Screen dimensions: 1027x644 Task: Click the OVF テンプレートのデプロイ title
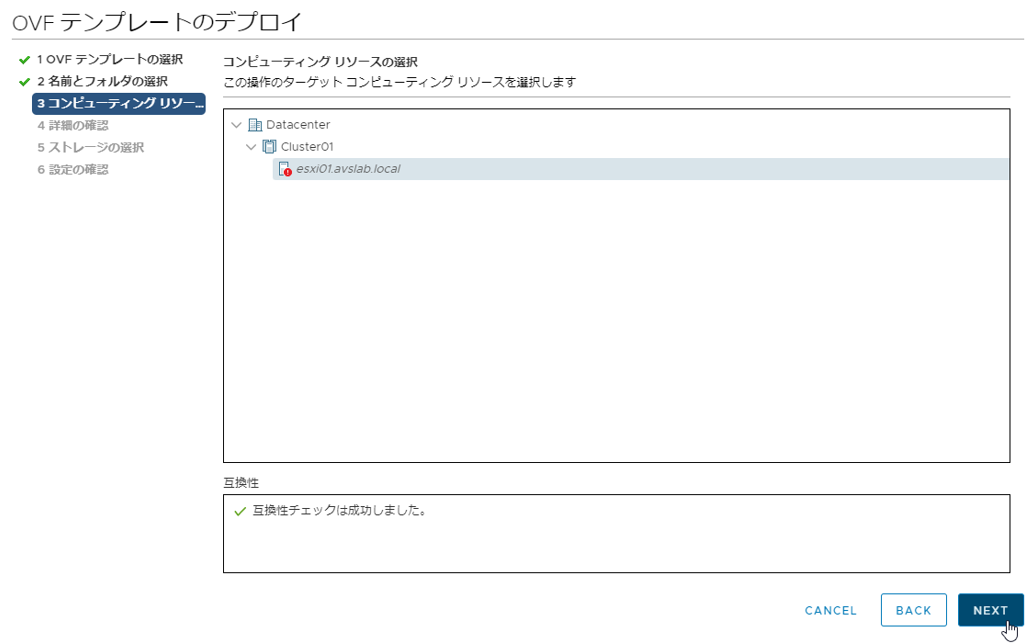[157, 22]
